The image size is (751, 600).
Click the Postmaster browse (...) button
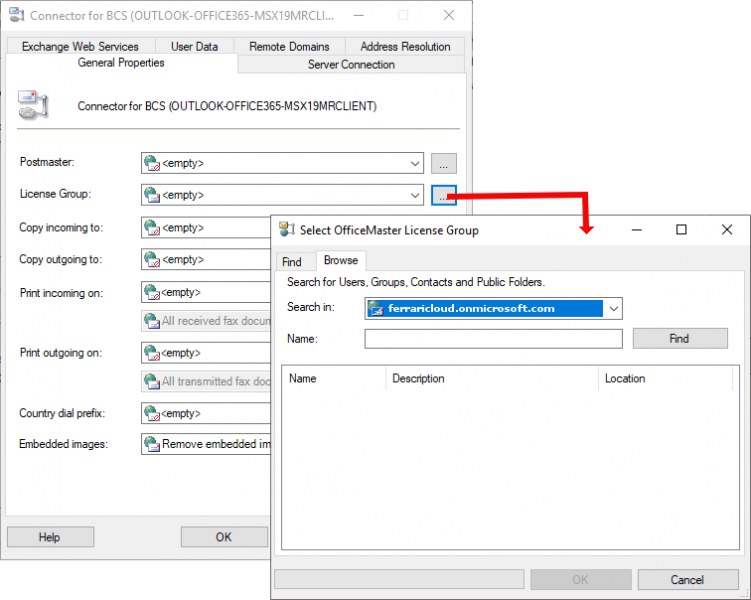(444, 163)
